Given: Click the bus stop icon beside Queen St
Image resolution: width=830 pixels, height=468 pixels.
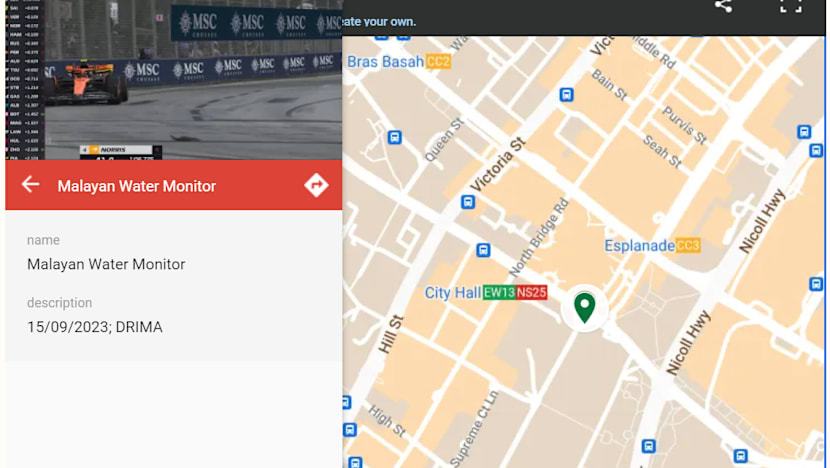Looking at the screenshot, I should click(394, 137).
